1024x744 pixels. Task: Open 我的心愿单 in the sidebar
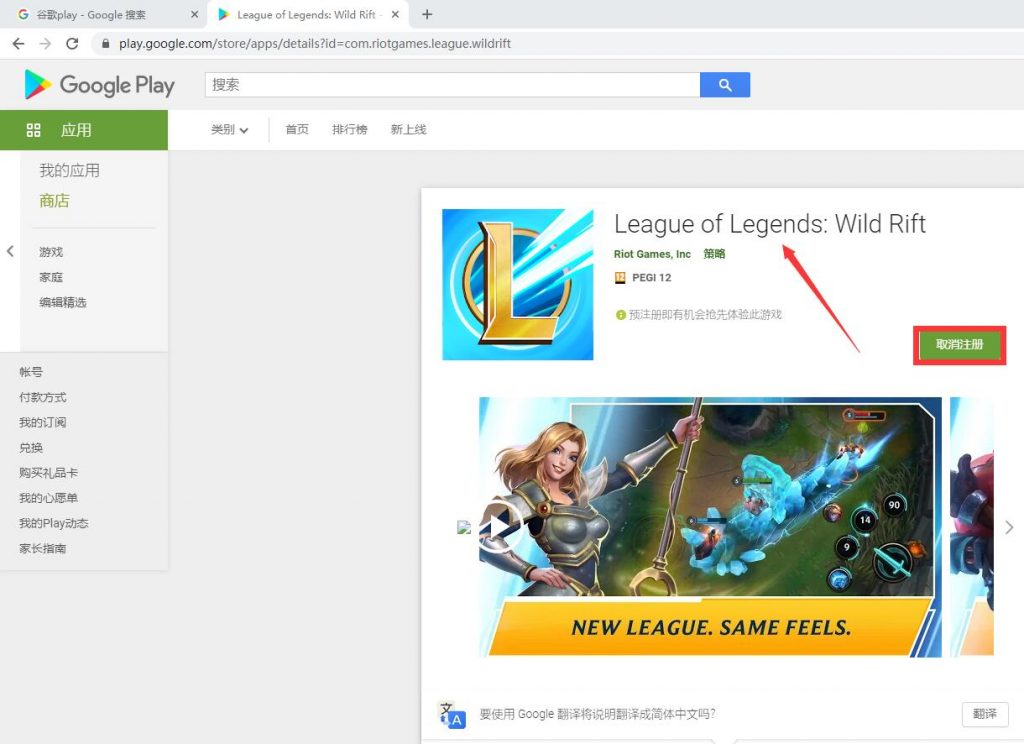(x=48, y=498)
